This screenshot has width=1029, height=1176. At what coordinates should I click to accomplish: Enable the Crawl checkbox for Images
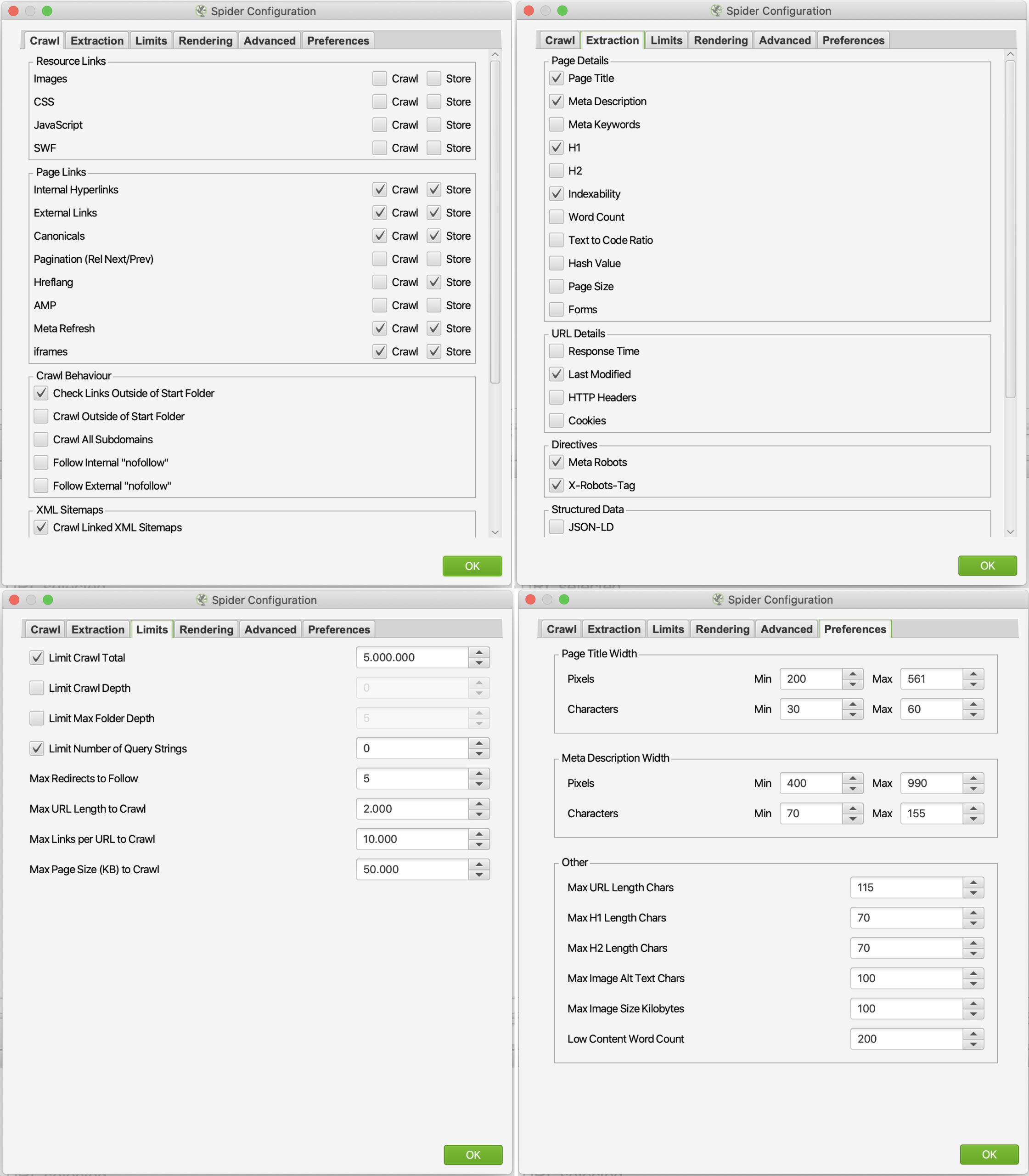point(379,79)
